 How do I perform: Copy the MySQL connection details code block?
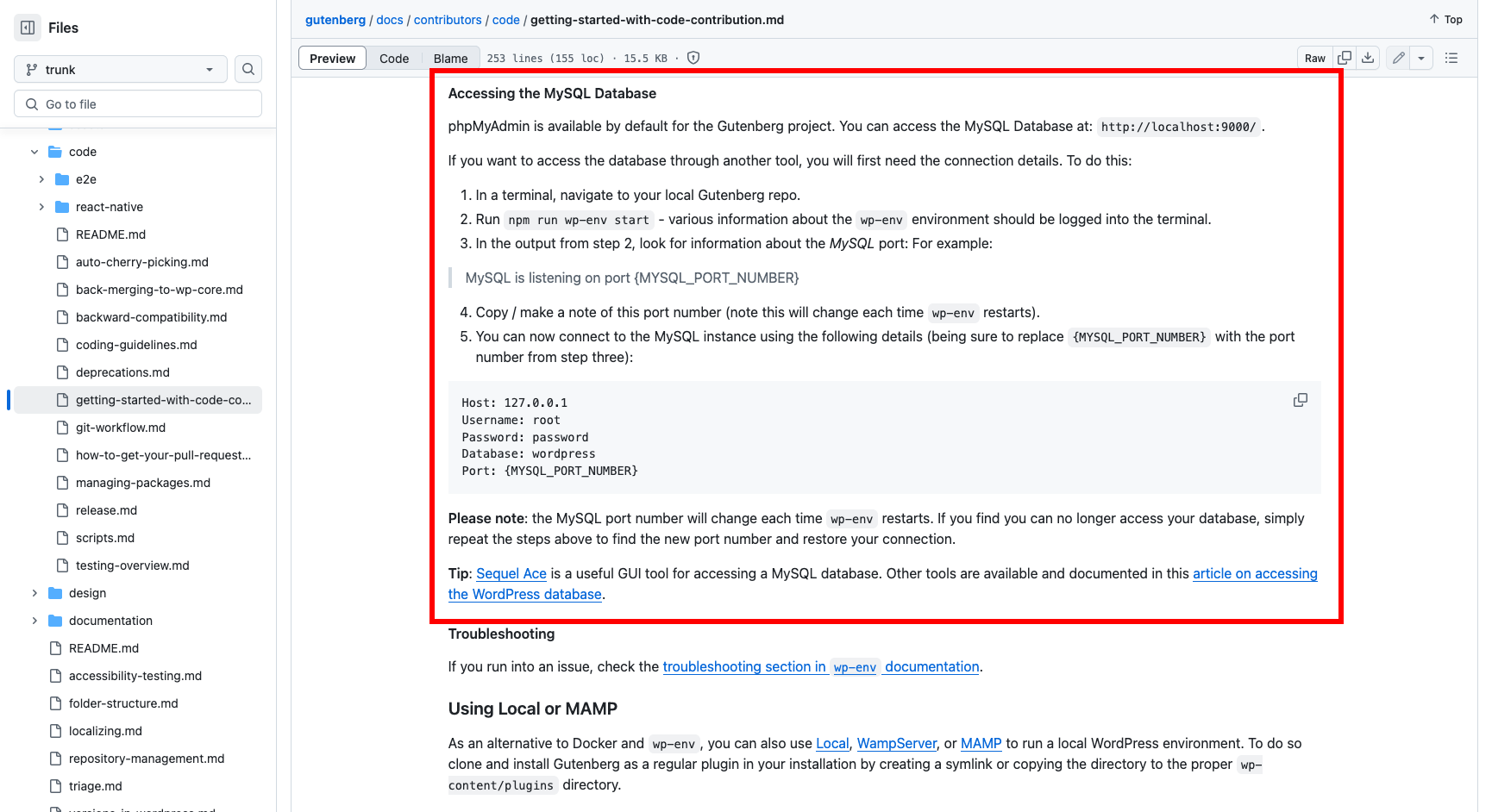(x=1301, y=400)
